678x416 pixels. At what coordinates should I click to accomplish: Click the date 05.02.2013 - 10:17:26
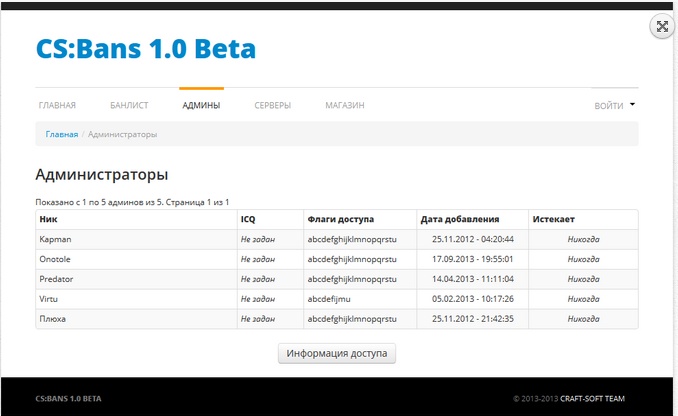click(x=473, y=299)
